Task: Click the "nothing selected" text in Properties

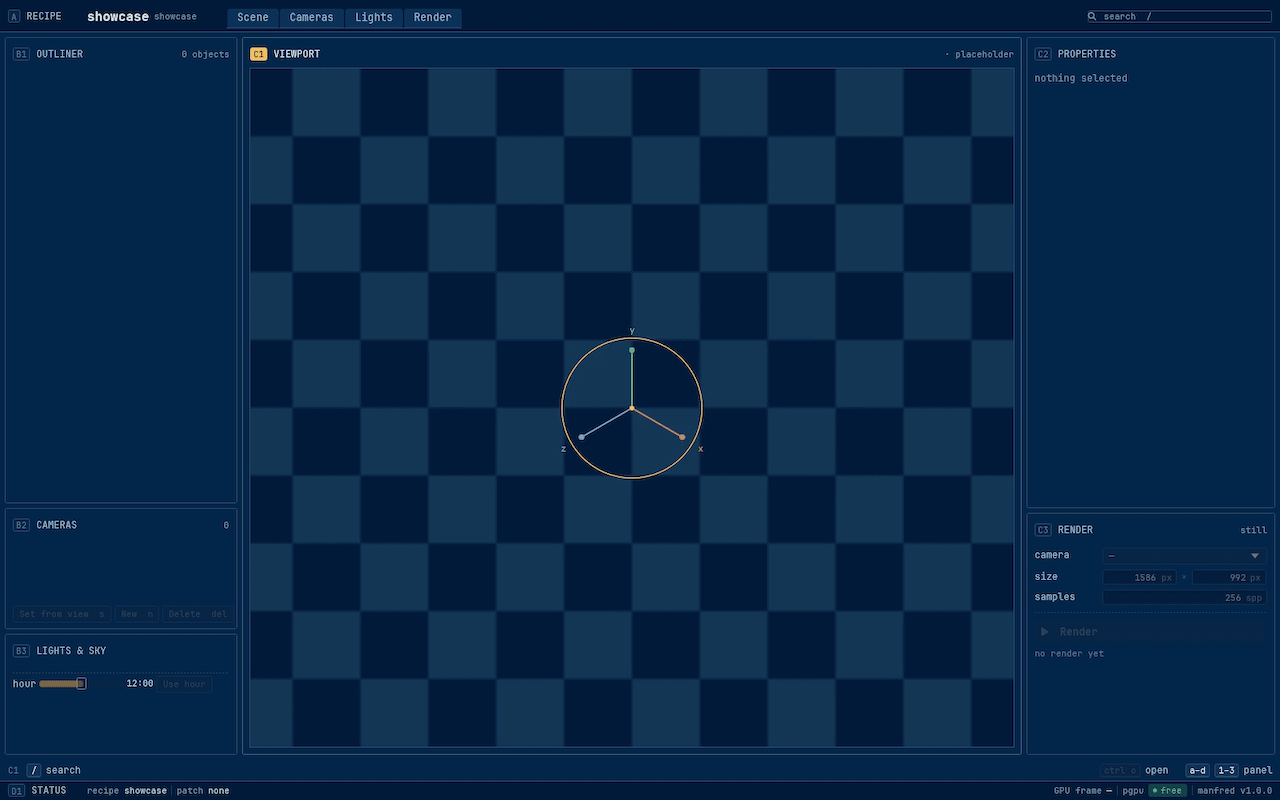Action: coord(1081,78)
